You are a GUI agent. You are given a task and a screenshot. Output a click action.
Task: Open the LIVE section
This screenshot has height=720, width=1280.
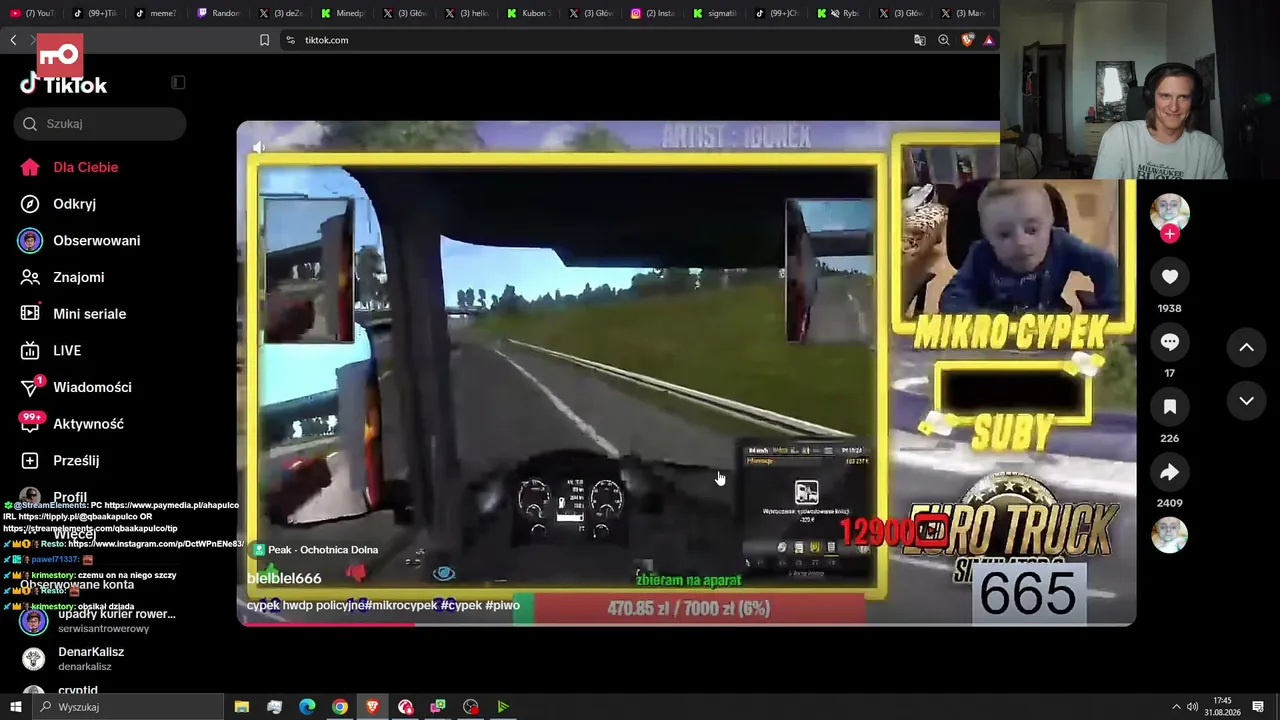pos(51,350)
